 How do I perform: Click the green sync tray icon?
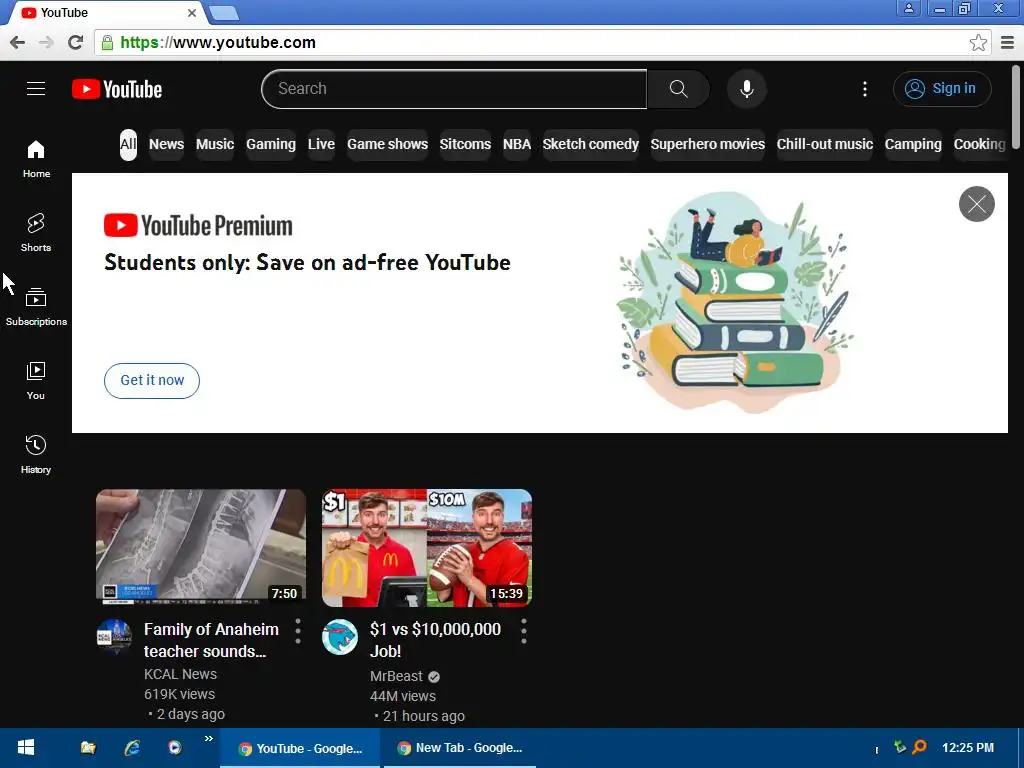899,746
